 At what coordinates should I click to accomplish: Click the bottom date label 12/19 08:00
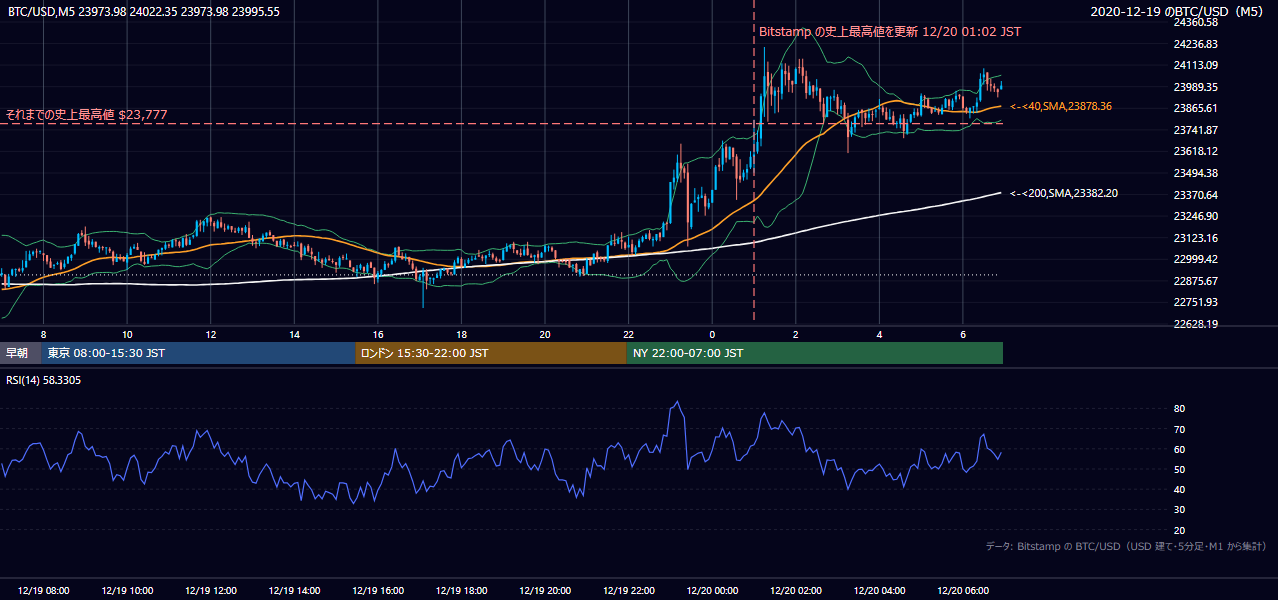tap(44, 591)
